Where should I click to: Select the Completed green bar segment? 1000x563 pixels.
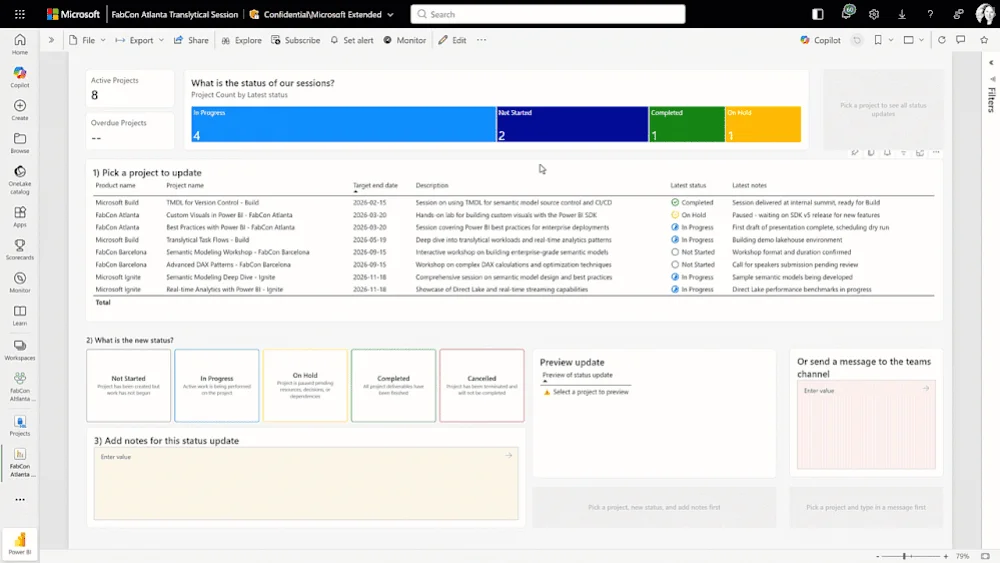pos(687,124)
